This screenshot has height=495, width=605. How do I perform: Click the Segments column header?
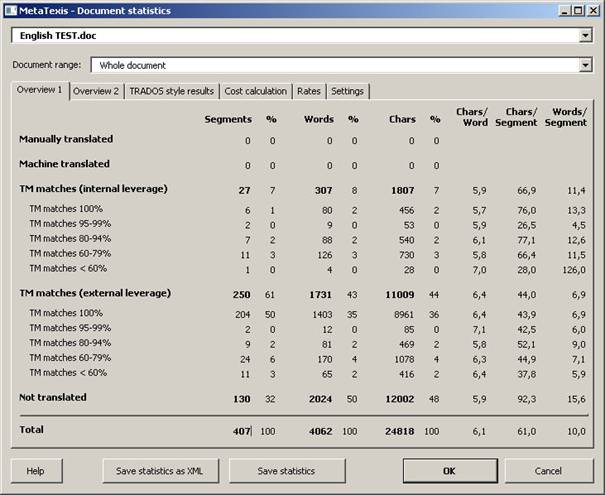228,119
